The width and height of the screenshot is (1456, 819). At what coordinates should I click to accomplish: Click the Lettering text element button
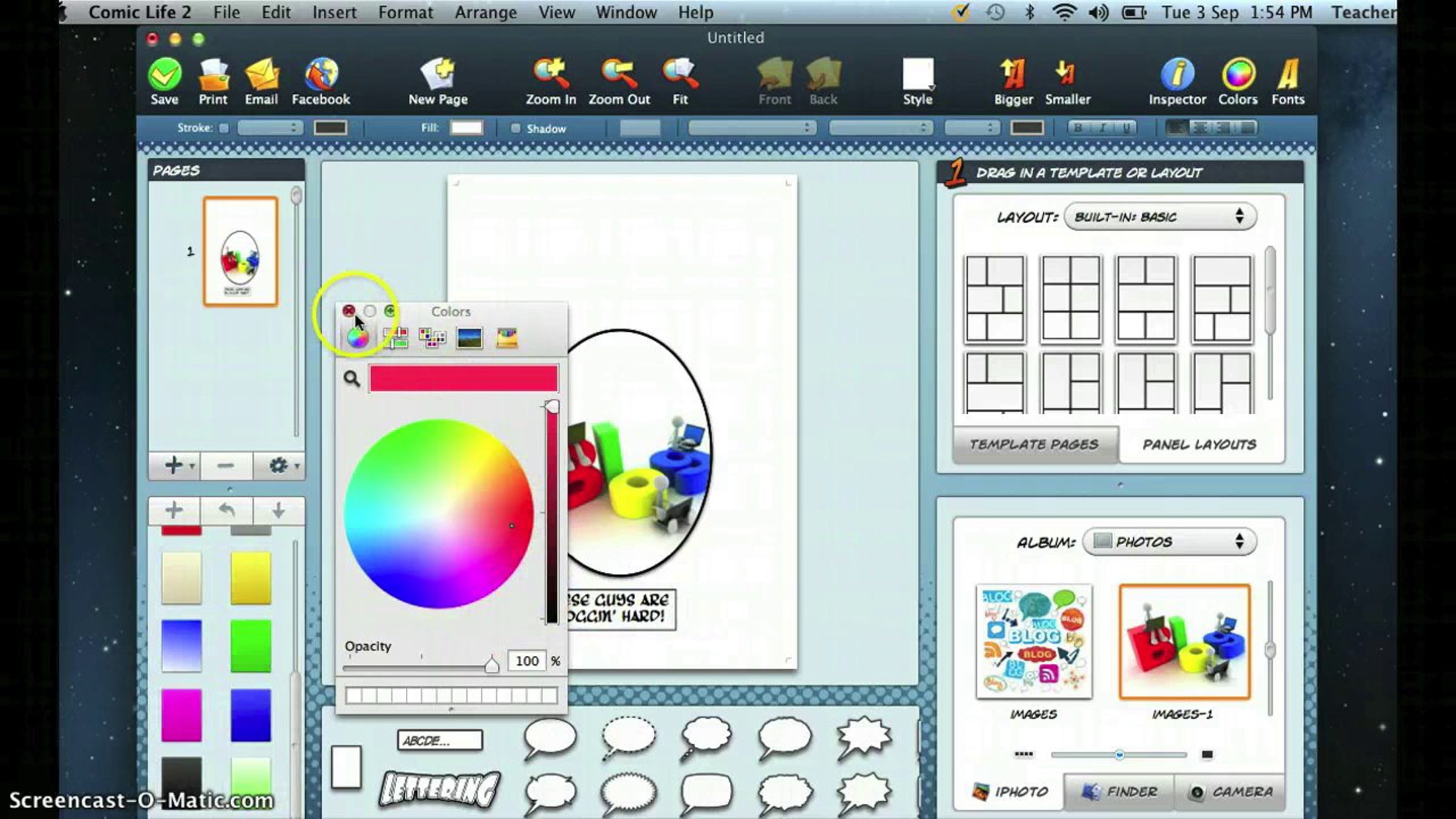click(x=440, y=789)
